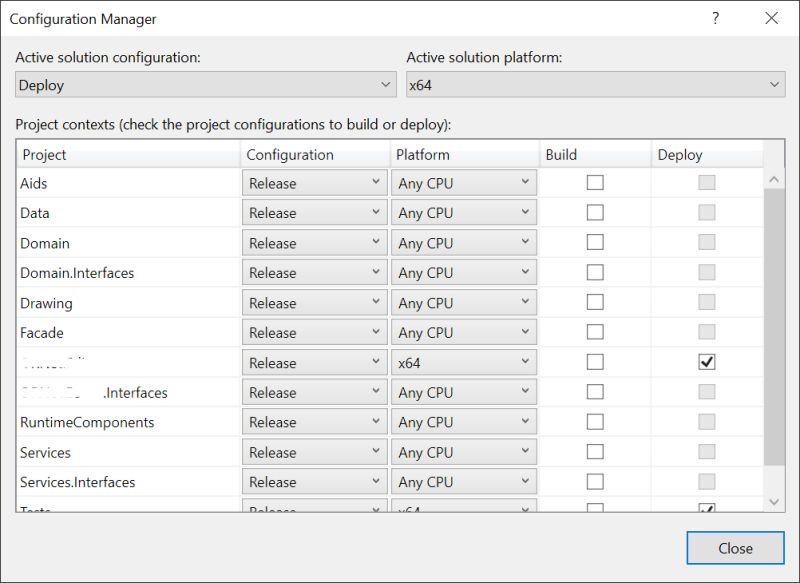Enable Build checkbox for Aids project
This screenshot has height=583, width=800.
click(595, 183)
